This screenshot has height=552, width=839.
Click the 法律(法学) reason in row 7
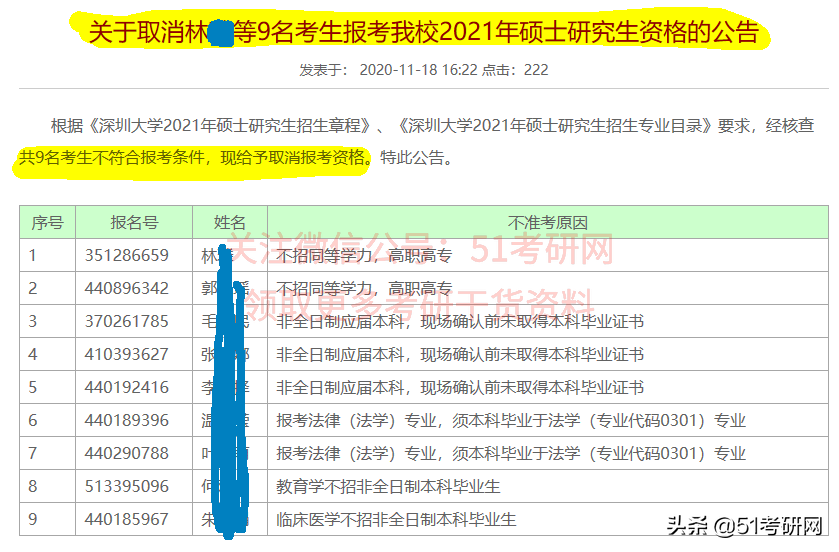510,454
